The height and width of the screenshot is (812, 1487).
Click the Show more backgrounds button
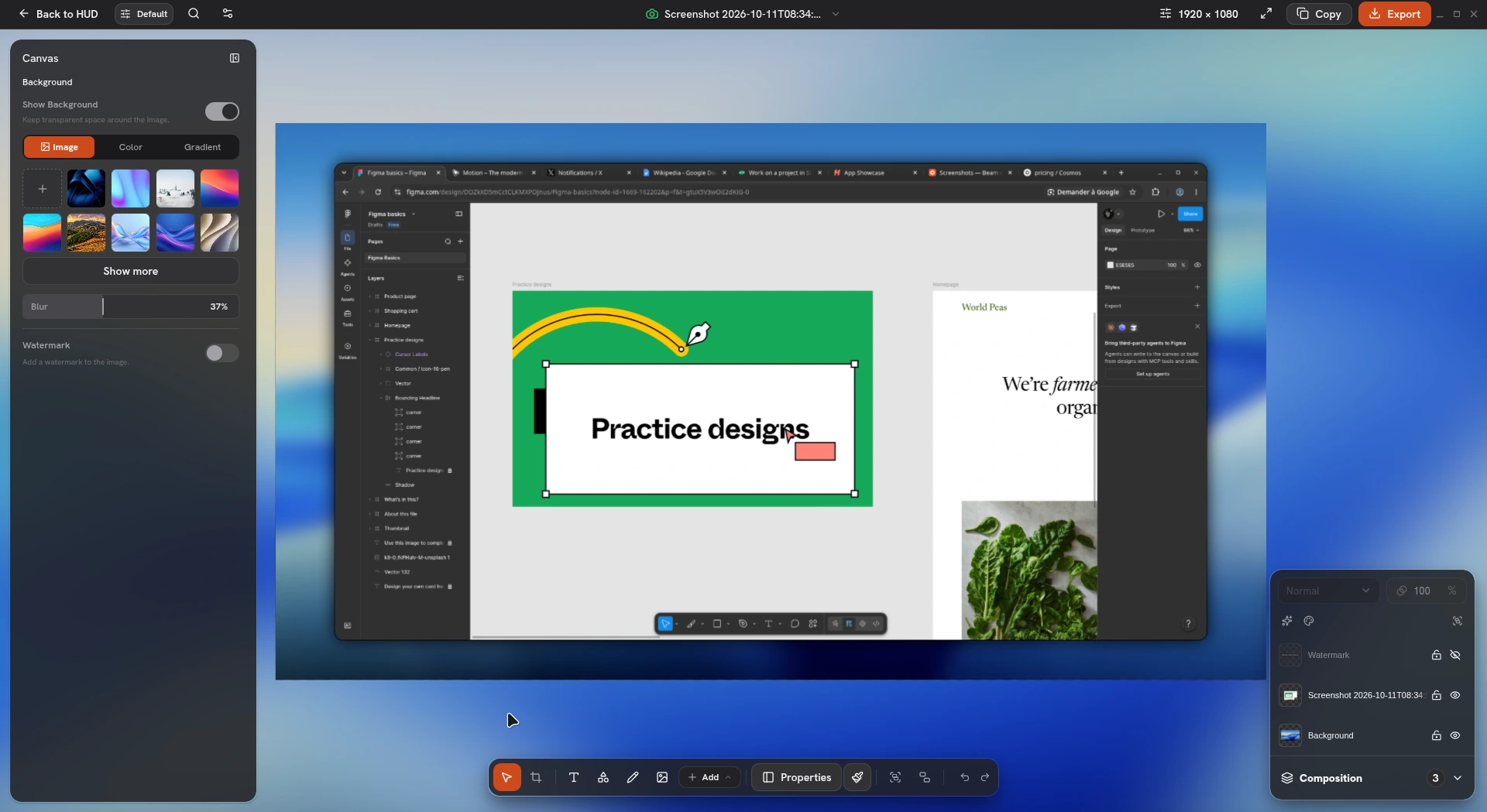pos(131,271)
